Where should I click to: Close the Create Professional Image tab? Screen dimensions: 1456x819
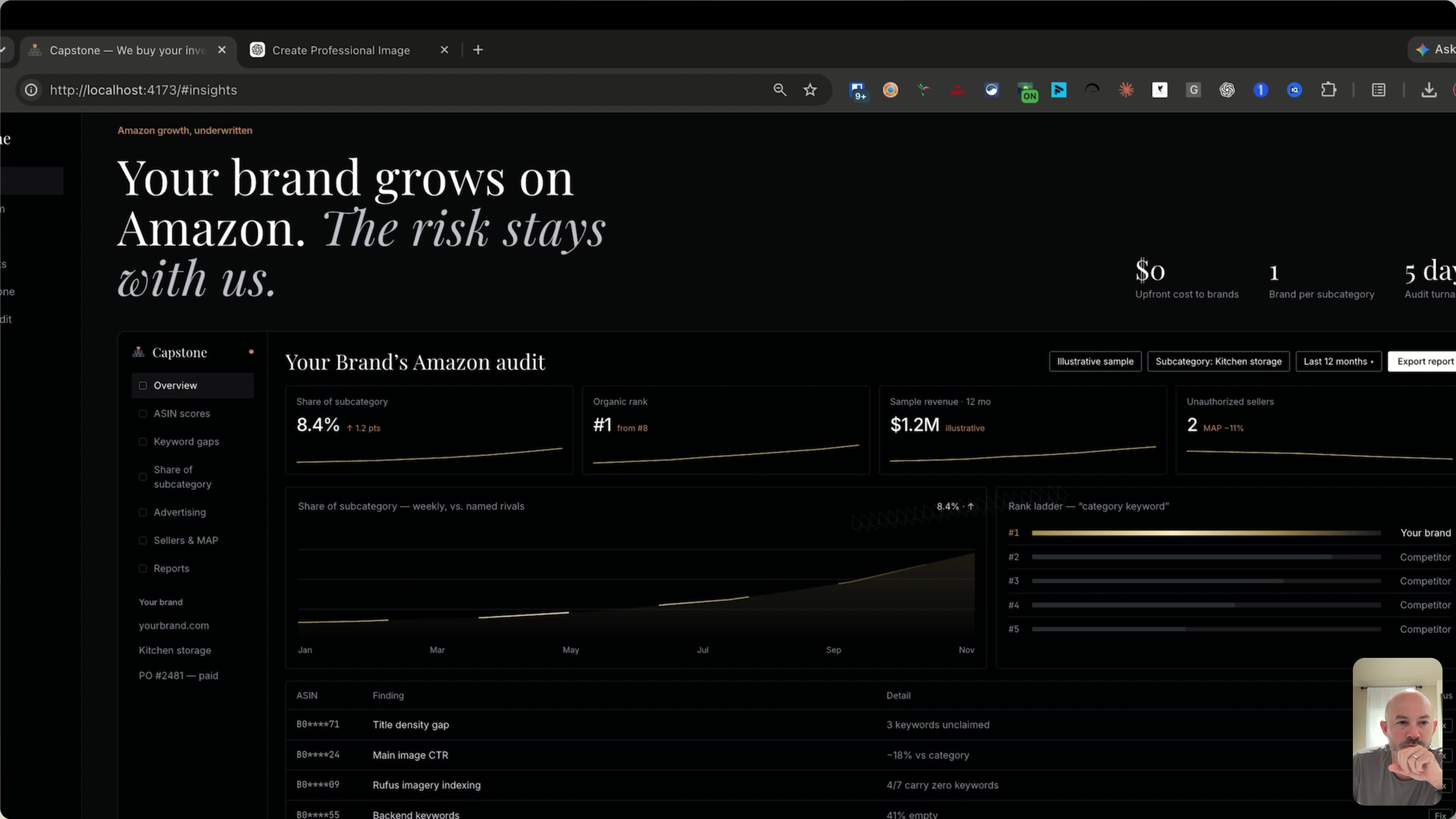click(x=444, y=50)
